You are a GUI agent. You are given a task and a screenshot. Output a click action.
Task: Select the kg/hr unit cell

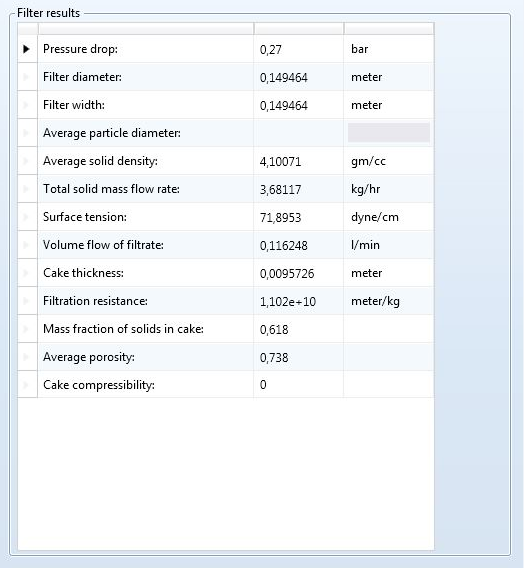coord(389,189)
